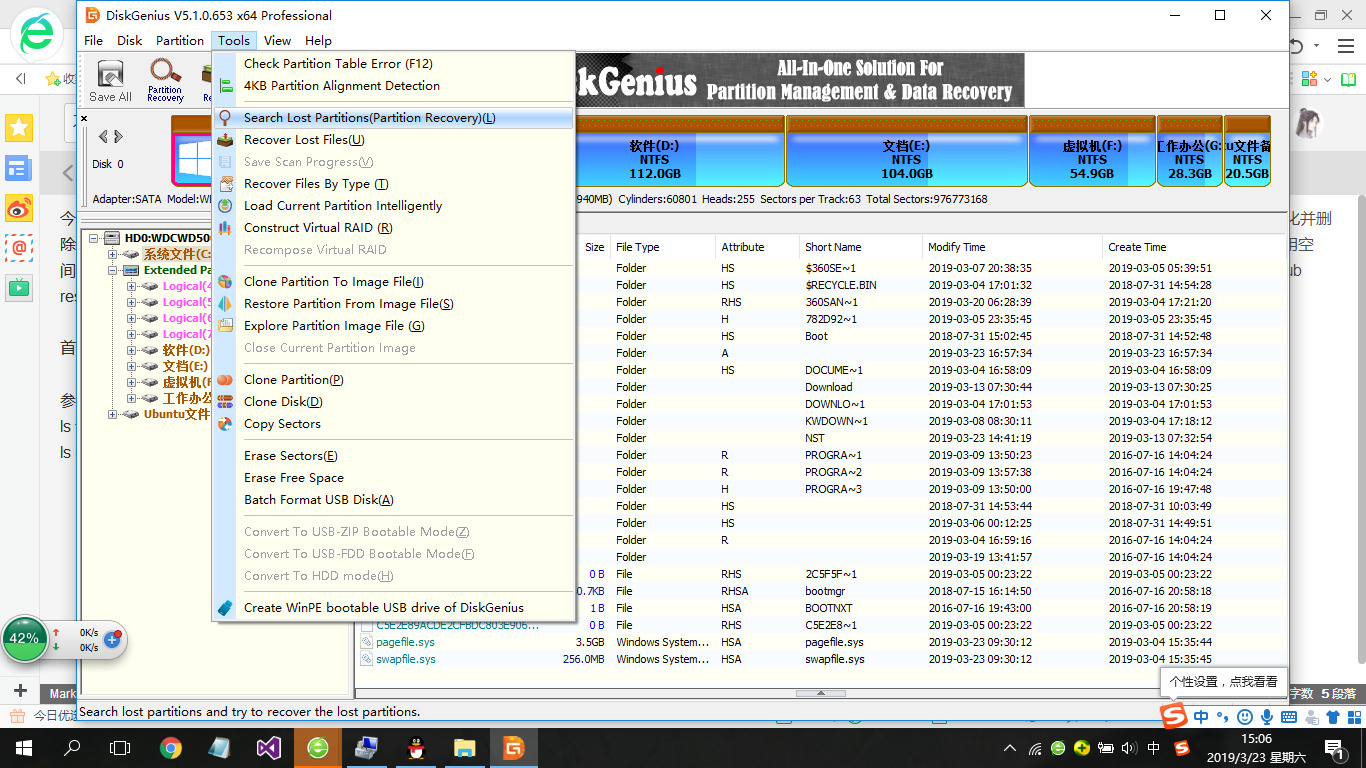Choose Create WinPE bootable USB drive
1366x768 pixels.
394,608
